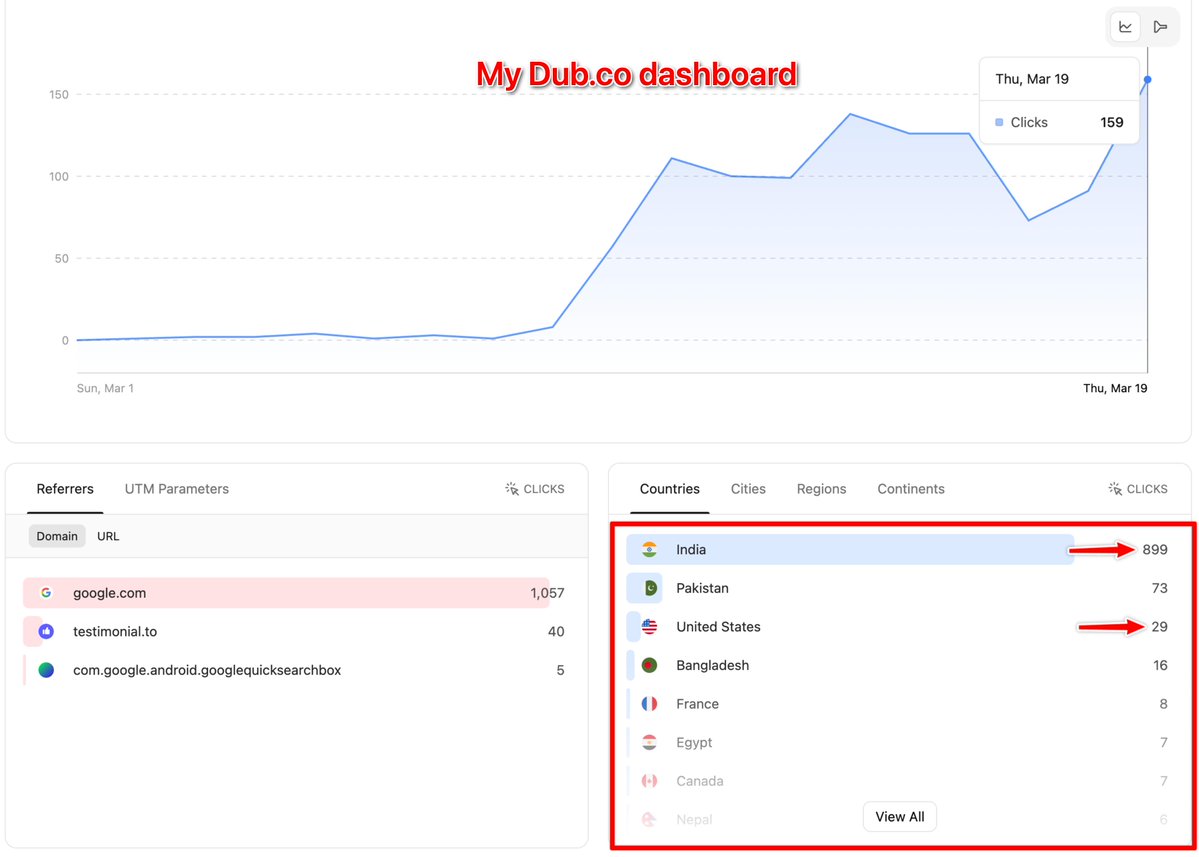This screenshot has height=857, width=1199.
Task: Select the Countries tab
Action: click(x=670, y=489)
